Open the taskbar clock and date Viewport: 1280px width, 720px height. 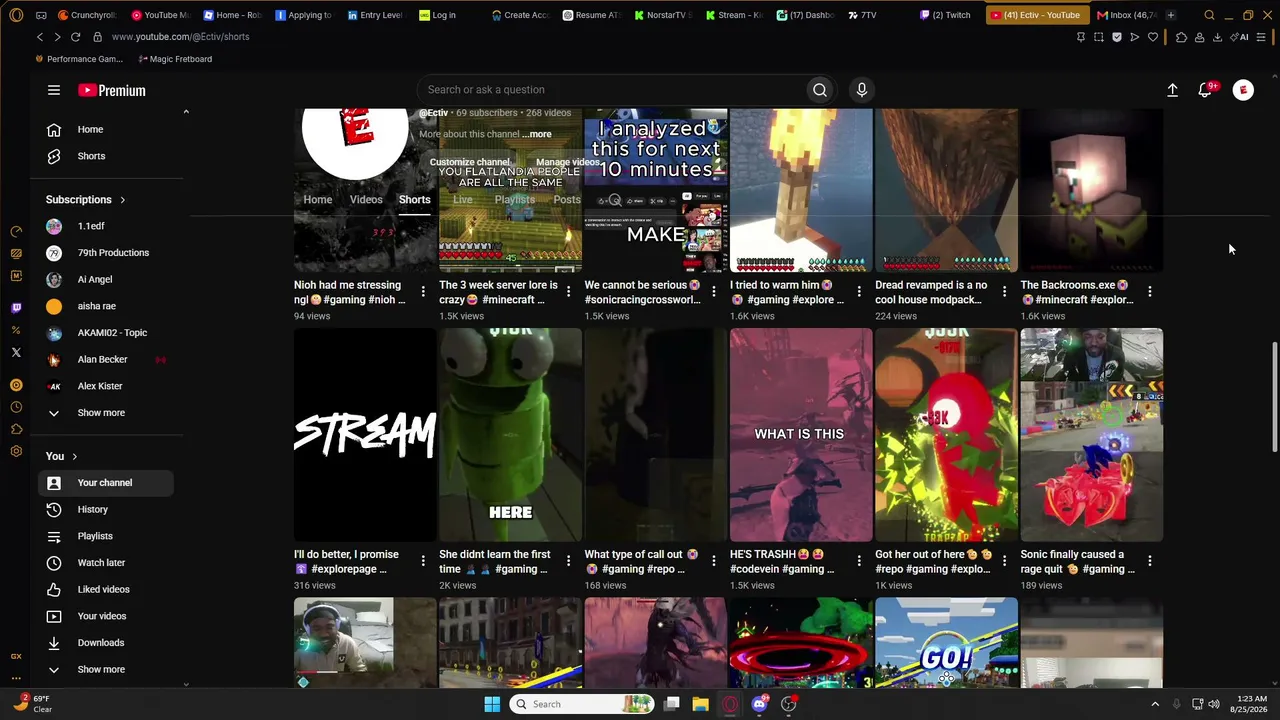coord(1251,704)
